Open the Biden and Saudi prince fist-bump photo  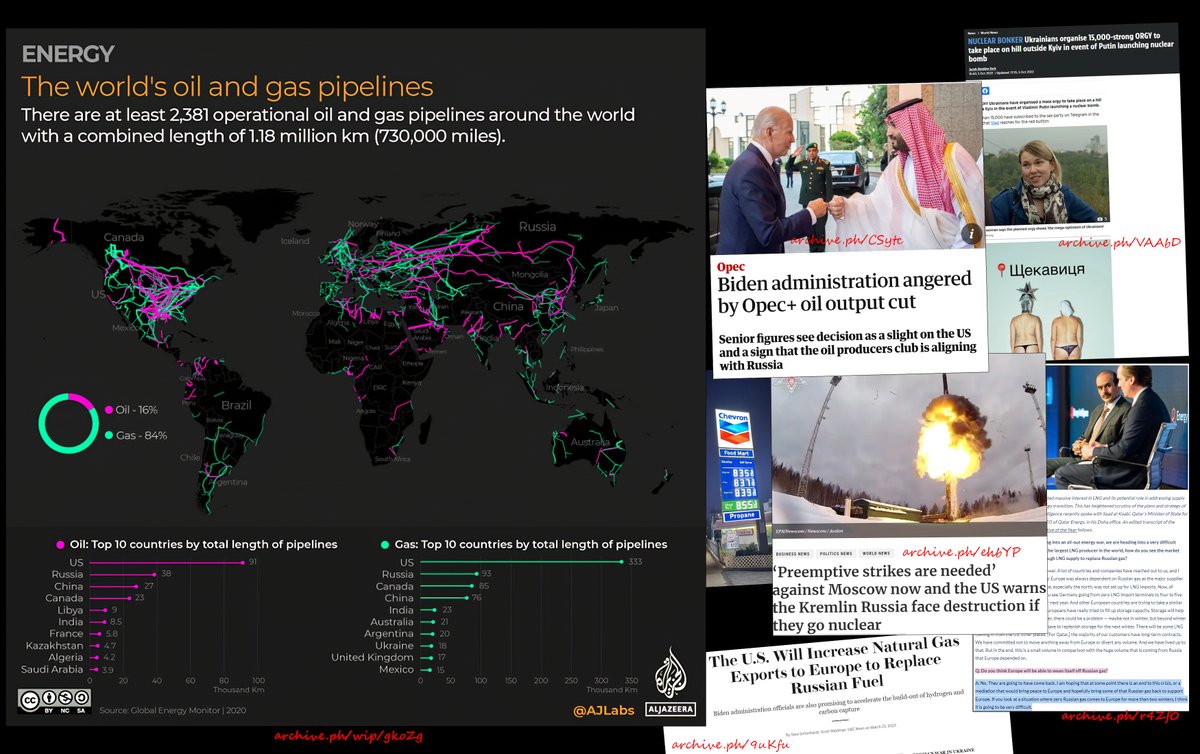click(840, 165)
